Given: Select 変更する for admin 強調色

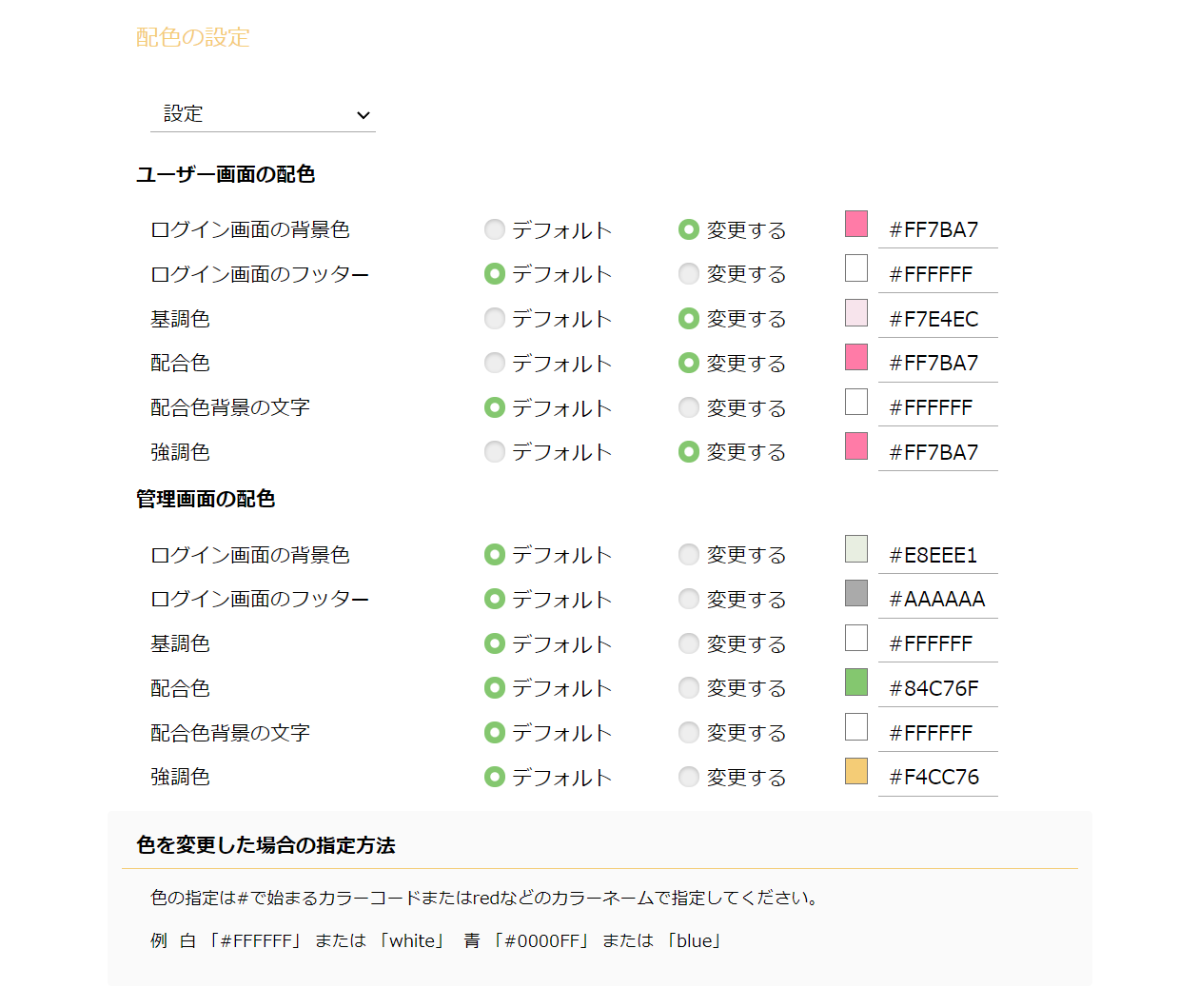Looking at the screenshot, I should tap(689, 777).
